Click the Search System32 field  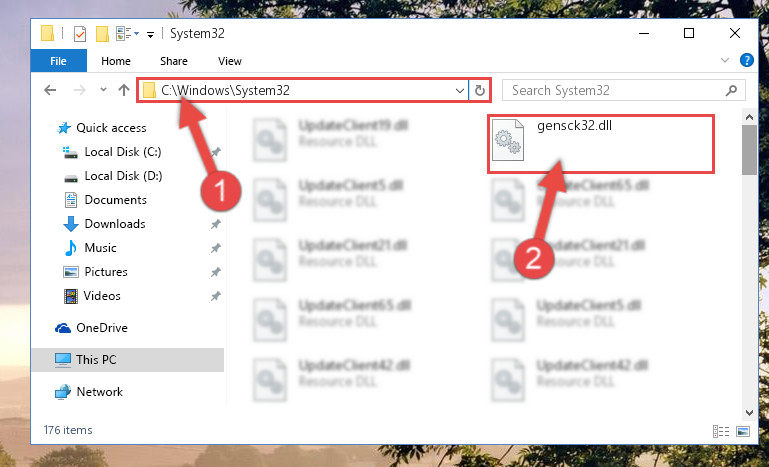point(617,90)
